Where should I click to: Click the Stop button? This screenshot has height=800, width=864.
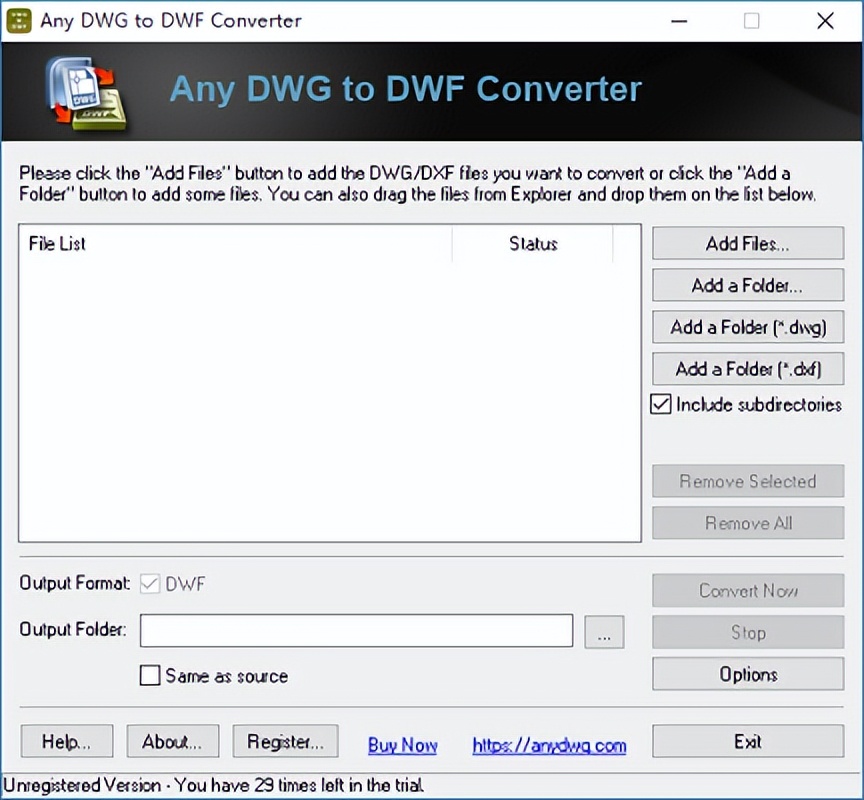[748, 632]
